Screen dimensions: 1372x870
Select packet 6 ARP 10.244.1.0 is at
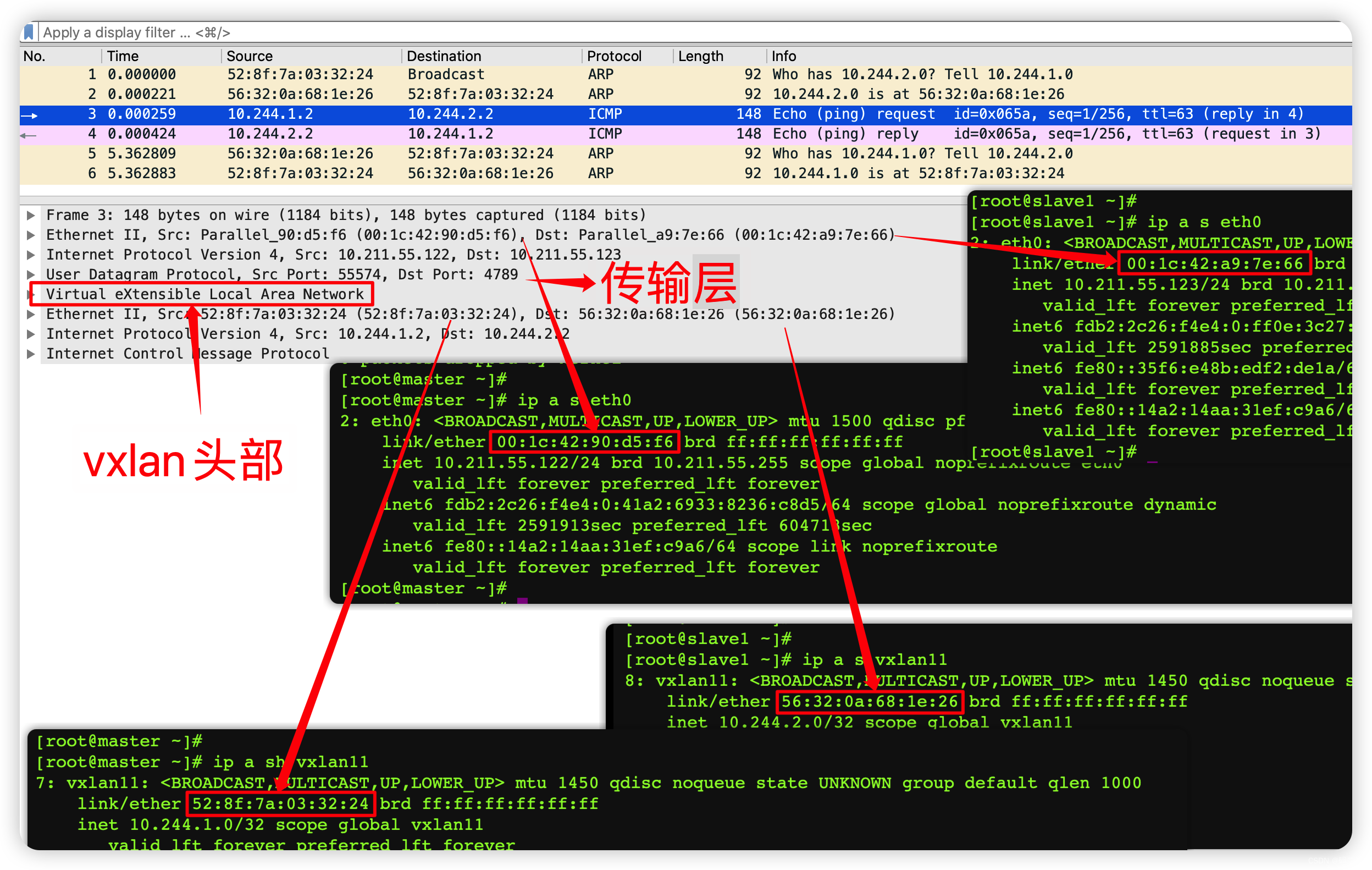[x=685, y=173]
